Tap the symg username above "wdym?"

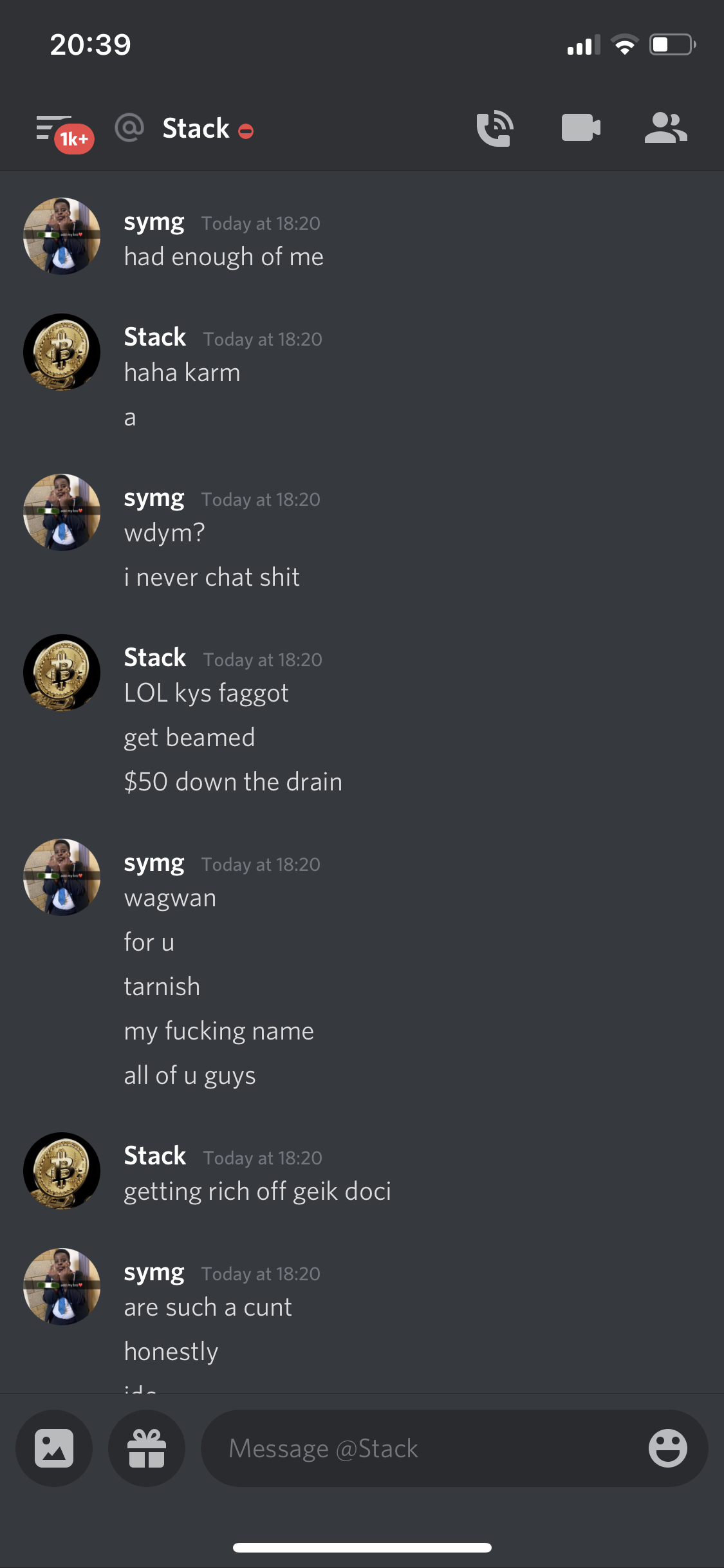(154, 499)
